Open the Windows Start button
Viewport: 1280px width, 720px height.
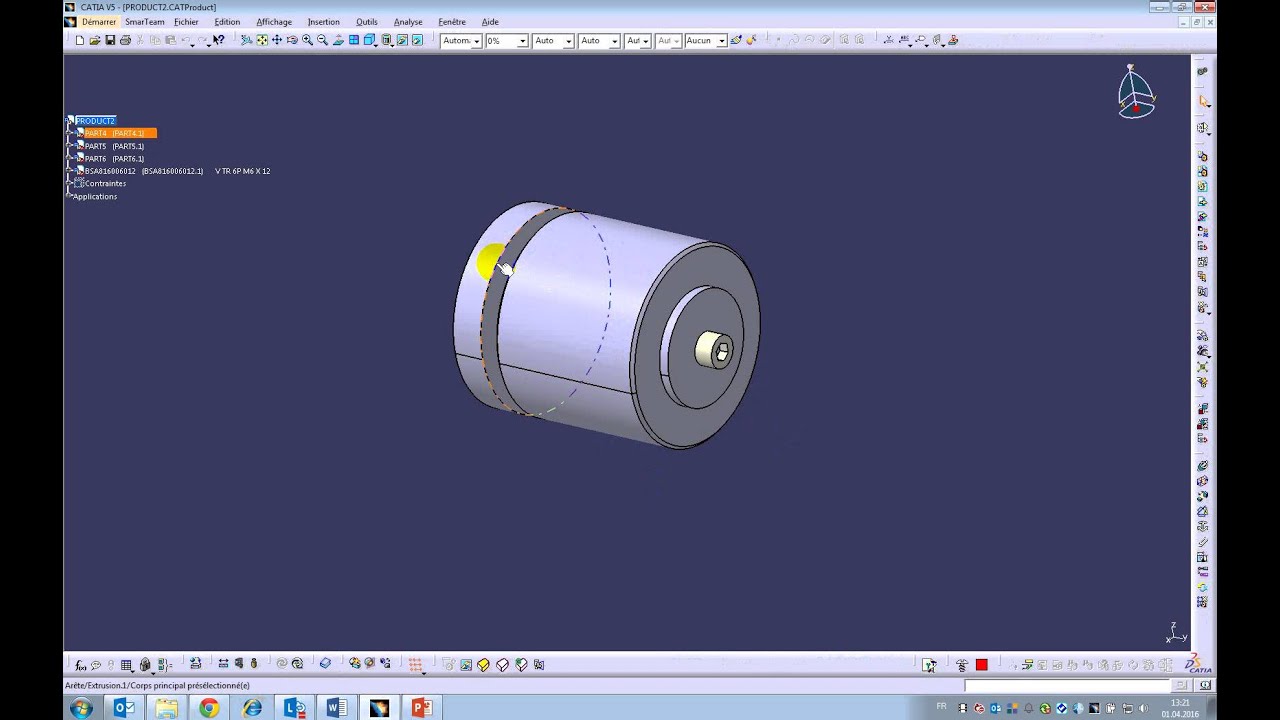[x=81, y=708]
